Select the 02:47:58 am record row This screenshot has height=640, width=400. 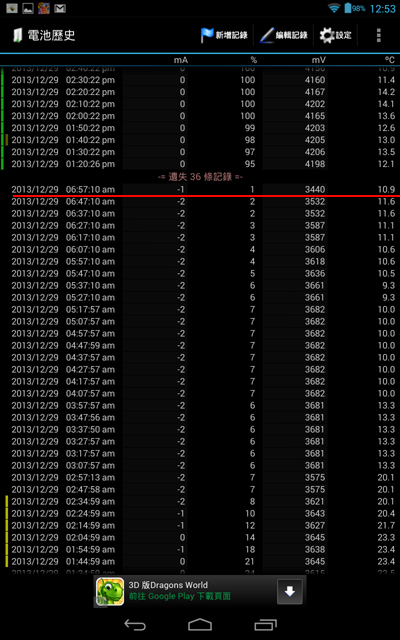200,489
